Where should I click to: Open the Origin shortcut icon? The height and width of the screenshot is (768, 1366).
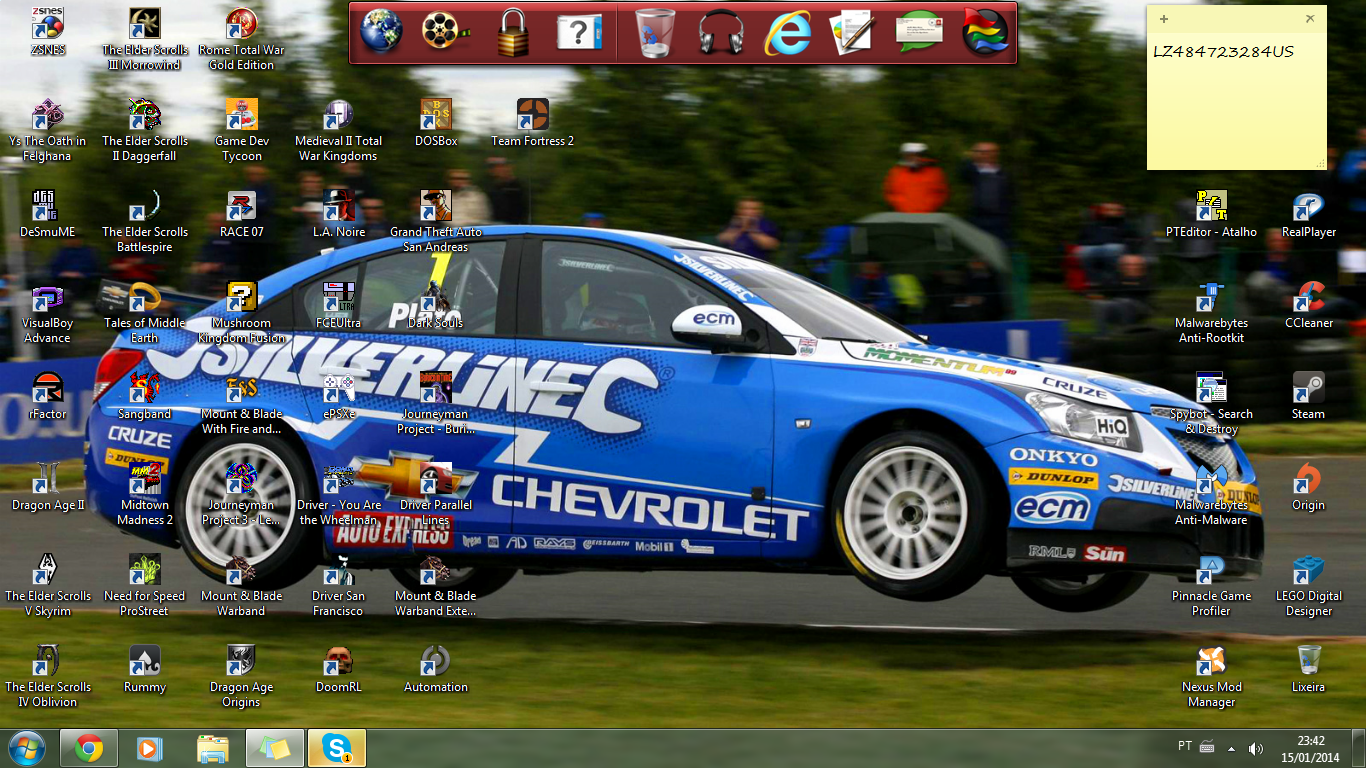tap(1309, 487)
